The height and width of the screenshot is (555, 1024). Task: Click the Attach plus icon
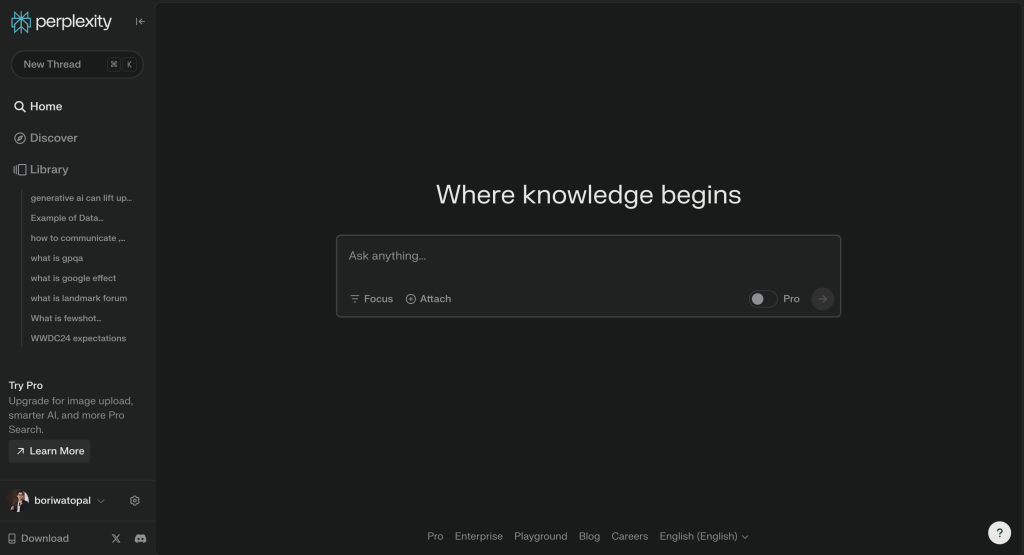pyautogui.click(x=411, y=299)
